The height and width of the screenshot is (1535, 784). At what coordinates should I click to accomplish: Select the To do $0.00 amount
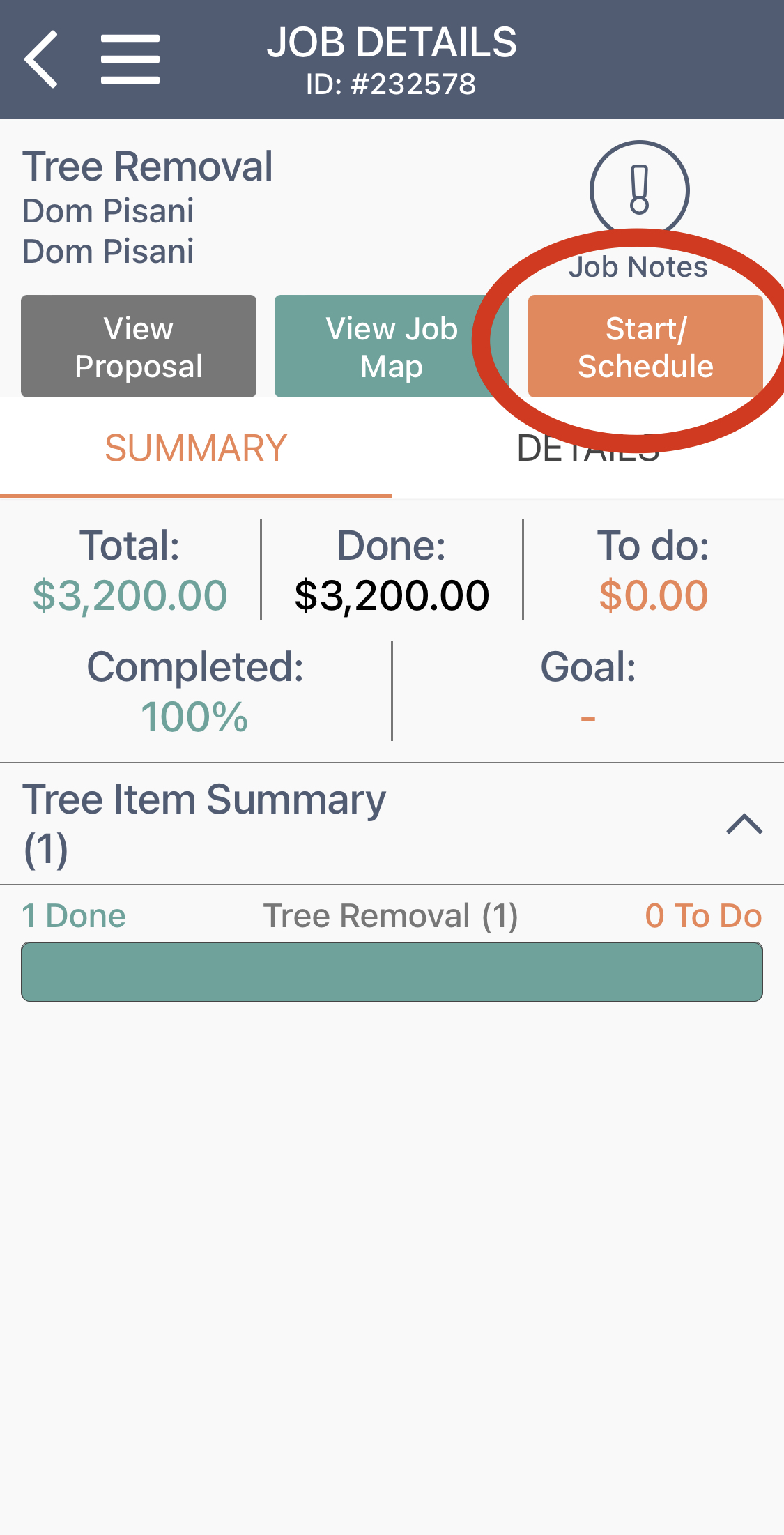(653, 596)
